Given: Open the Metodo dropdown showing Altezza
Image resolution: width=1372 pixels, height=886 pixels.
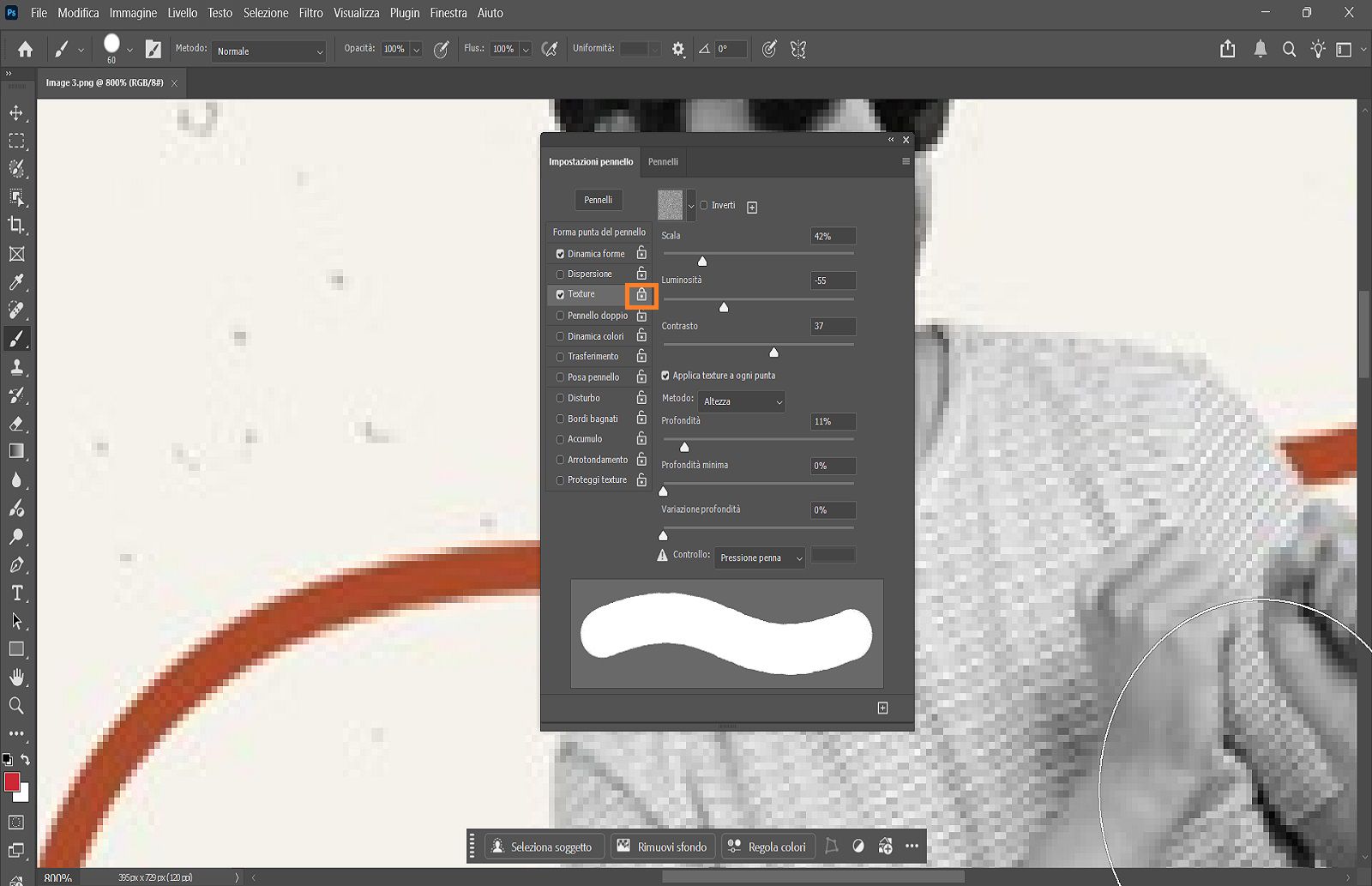Looking at the screenshot, I should pos(741,401).
